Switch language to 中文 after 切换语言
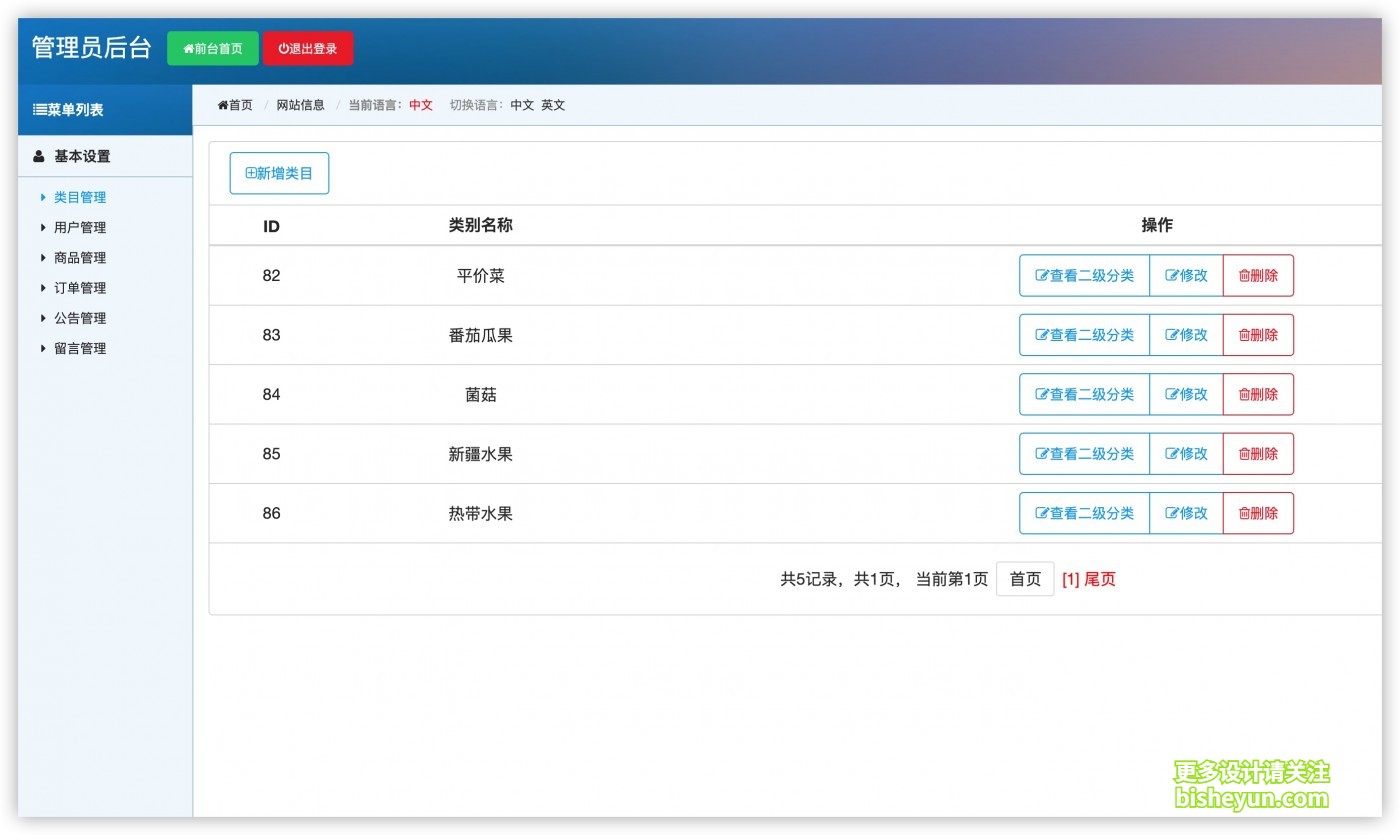Viewport: 1400px width, 835px height. [522, 105]
